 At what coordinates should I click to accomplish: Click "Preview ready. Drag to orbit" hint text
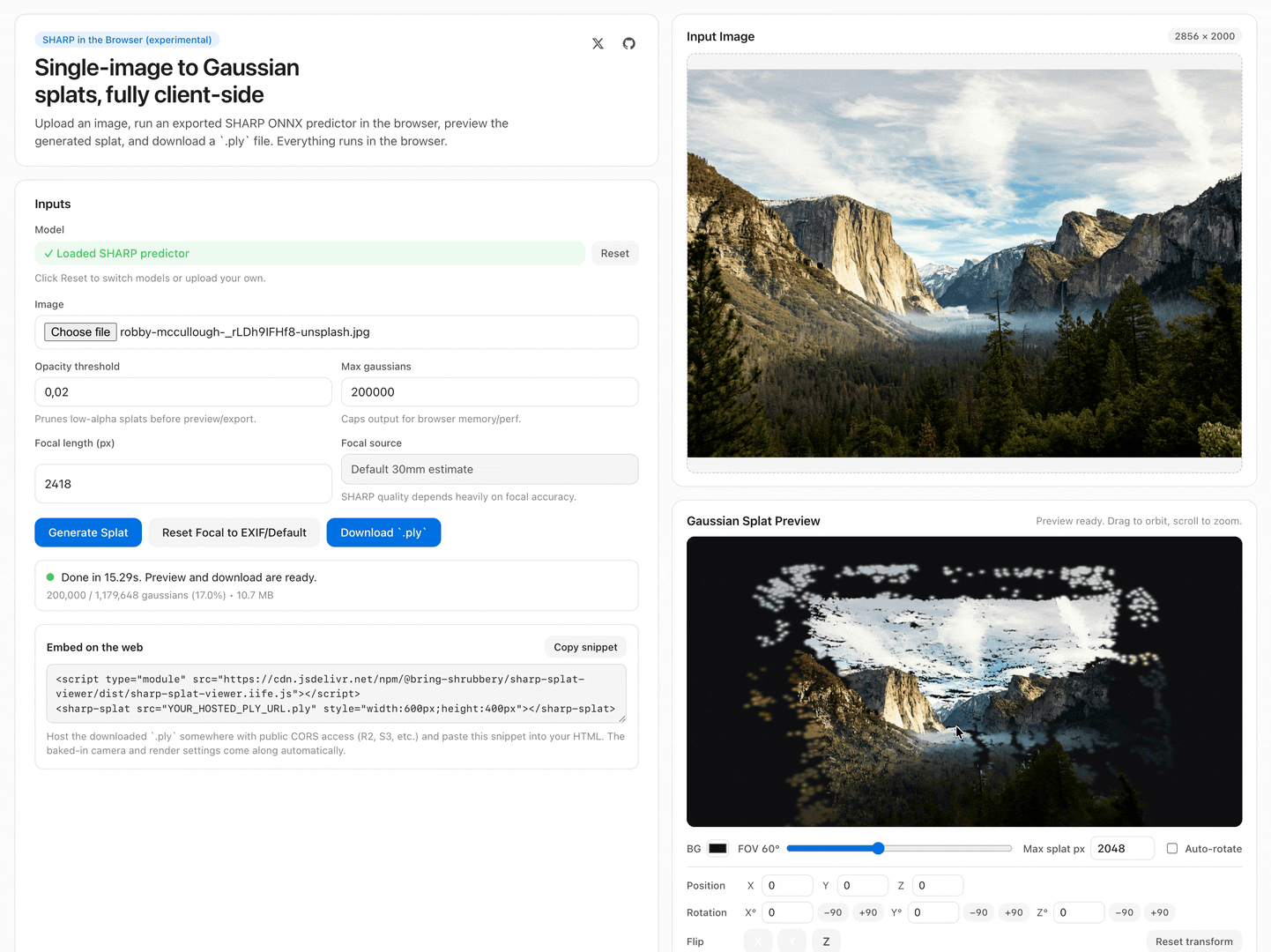pos(1139,521)
